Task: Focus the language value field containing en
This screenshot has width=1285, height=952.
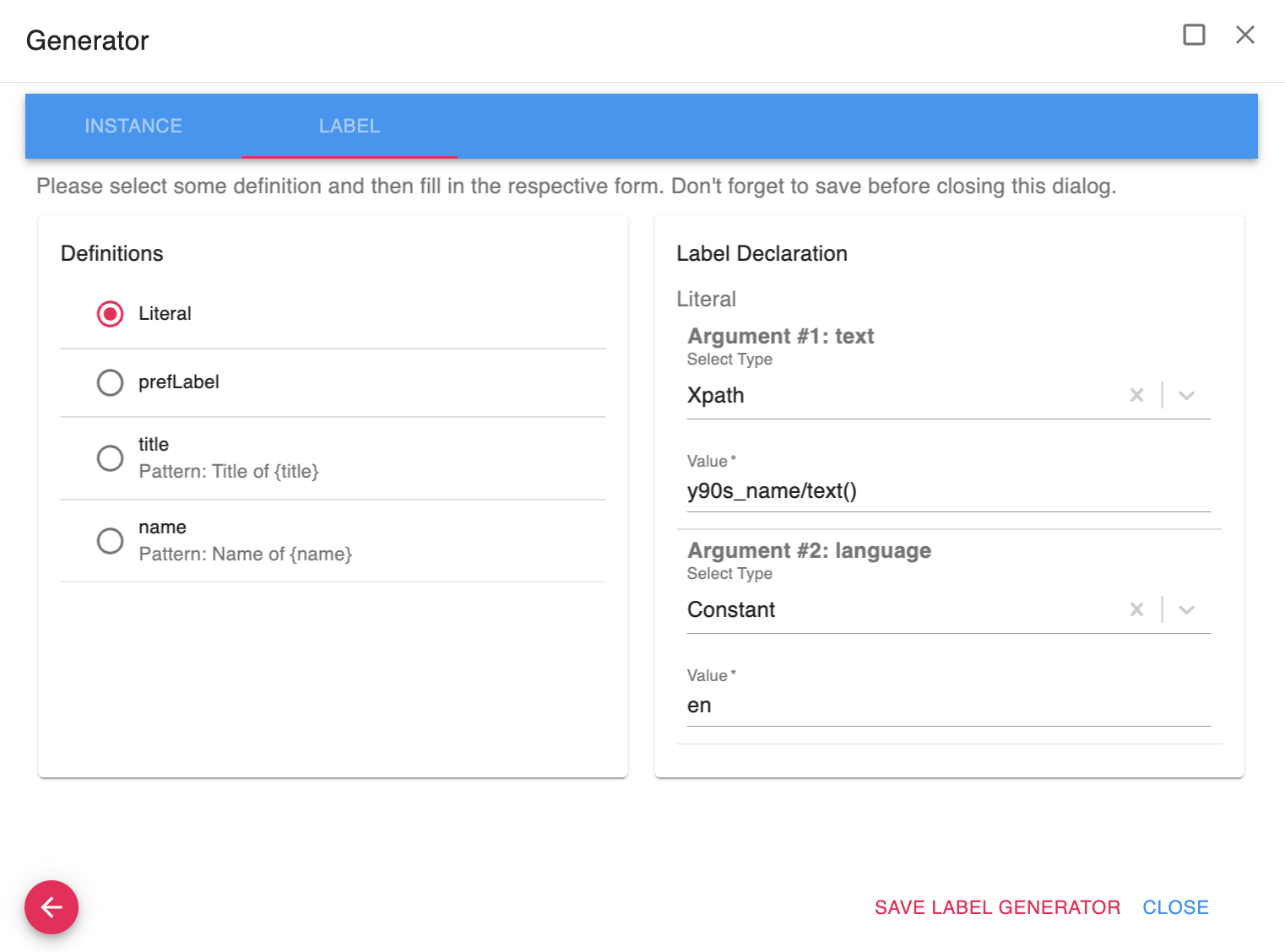Action: [947, 706]
